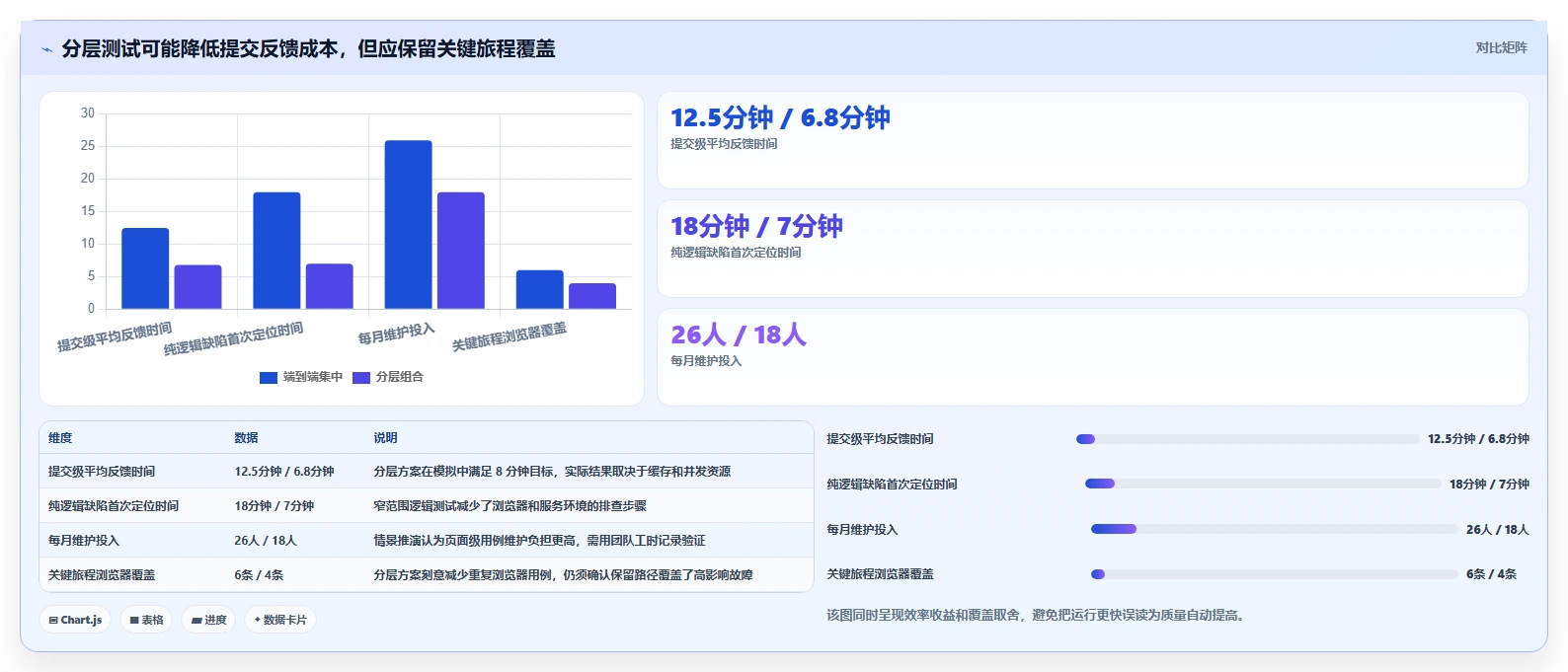Click table value 6条 / 4条
The width and height of the screenshot is (1568, 672).
259,575
